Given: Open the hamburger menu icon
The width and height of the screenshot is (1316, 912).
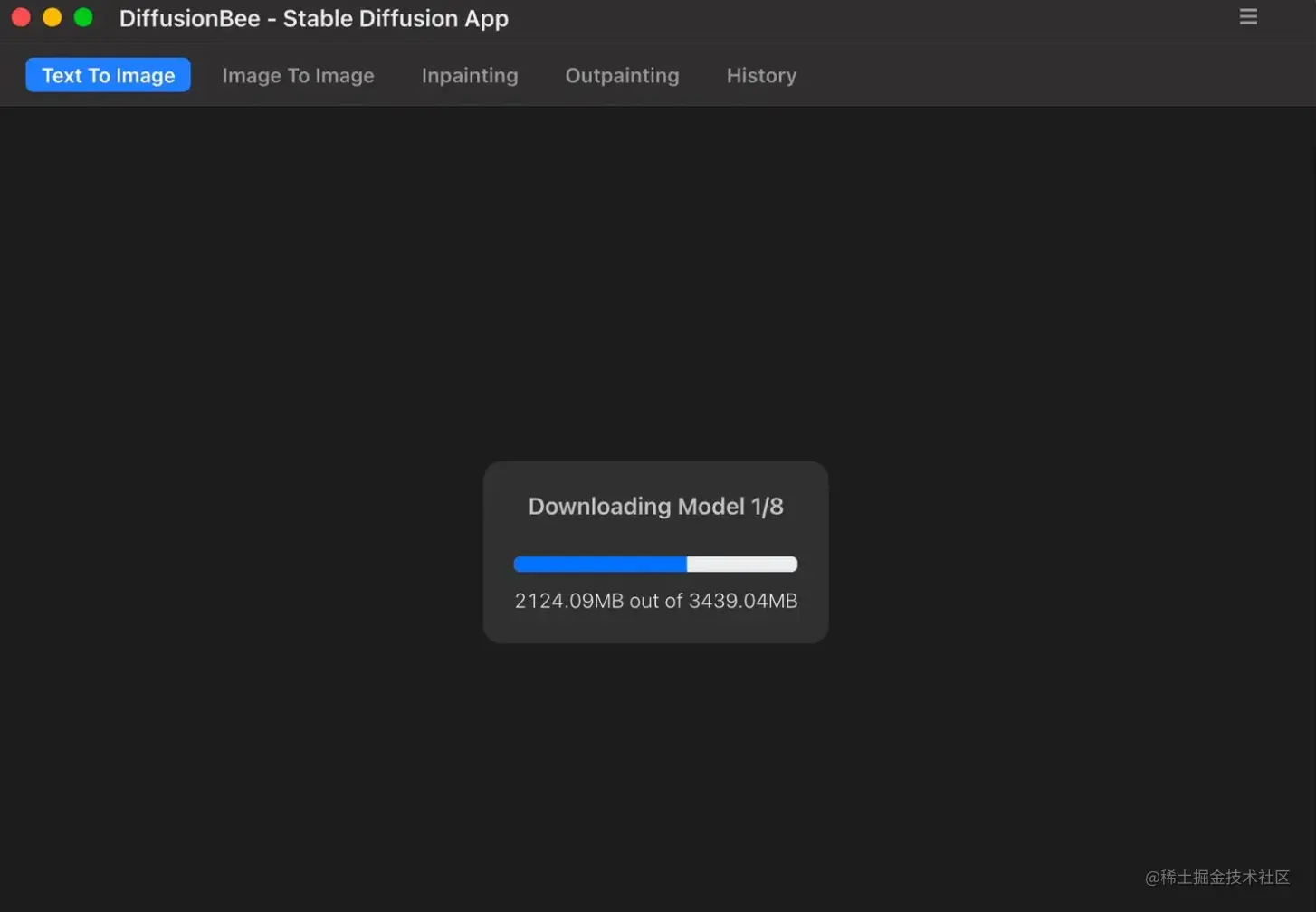Looking at the screenshot, I should click(x=1248, y=17).
